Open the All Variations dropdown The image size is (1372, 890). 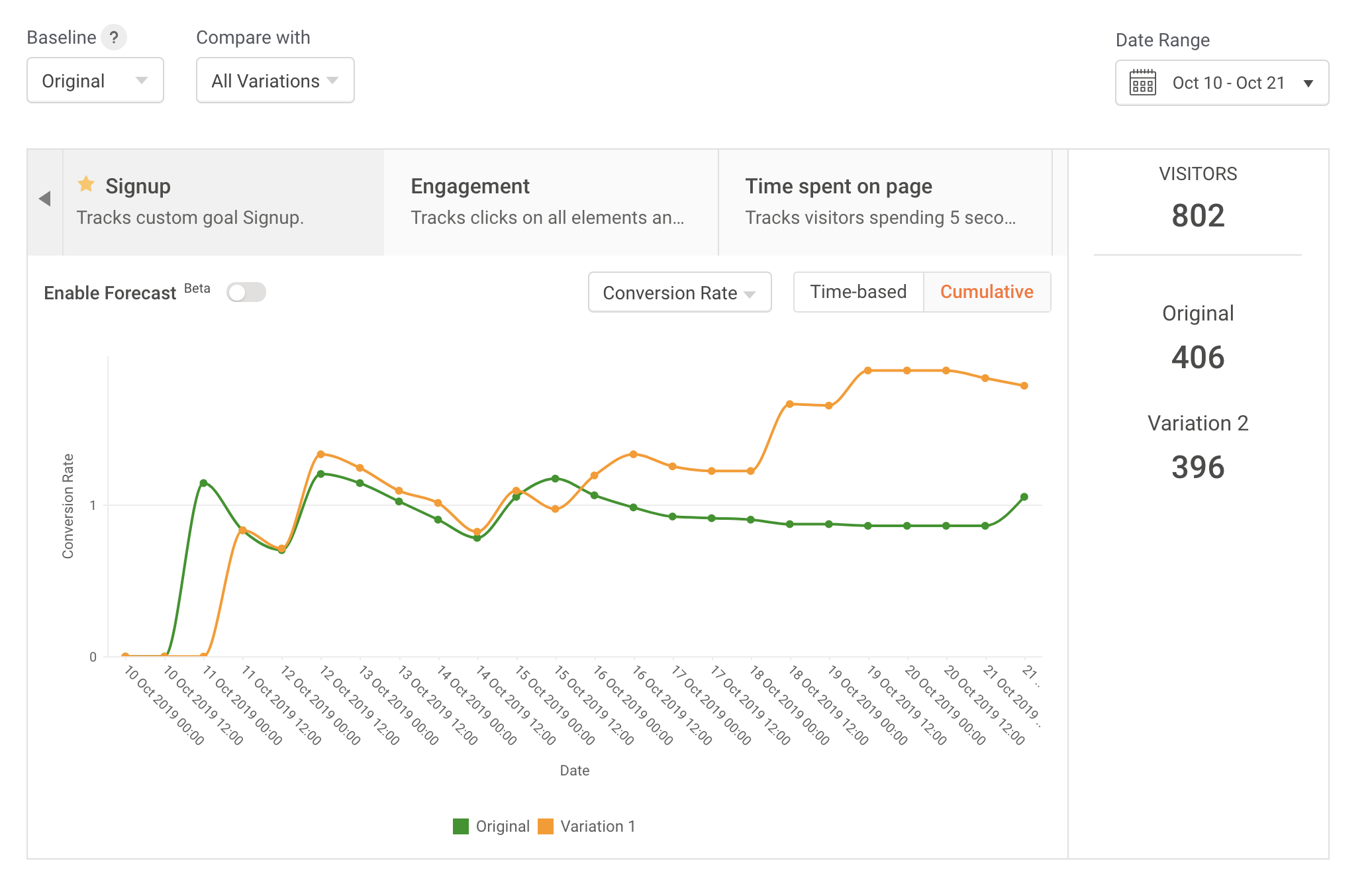[275, 80]
